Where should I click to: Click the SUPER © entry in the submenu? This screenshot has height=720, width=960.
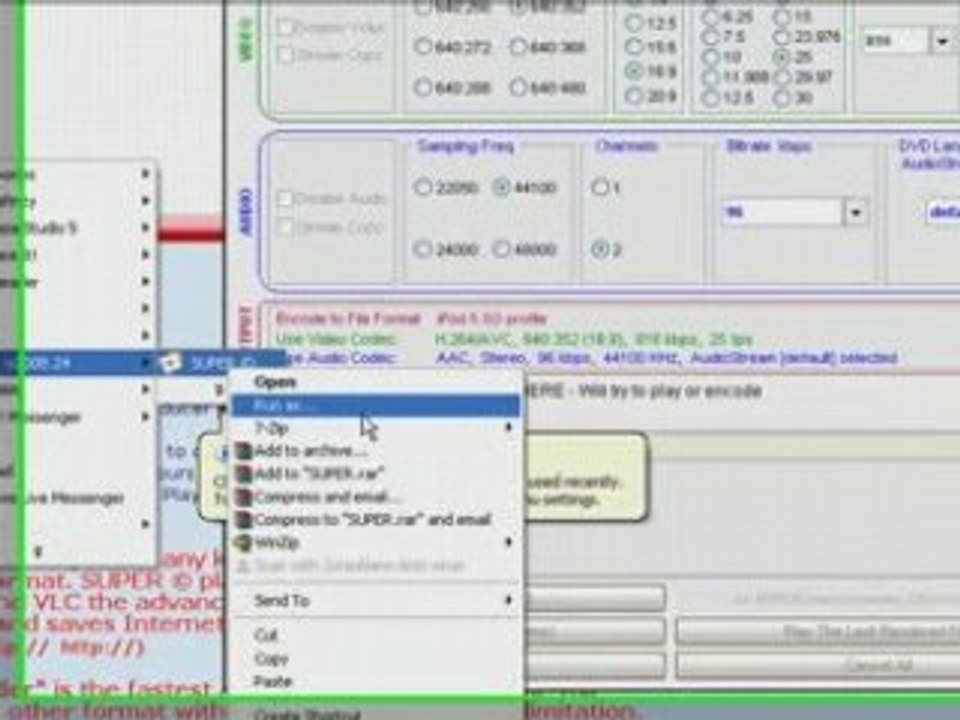click(x=222, y=363)
